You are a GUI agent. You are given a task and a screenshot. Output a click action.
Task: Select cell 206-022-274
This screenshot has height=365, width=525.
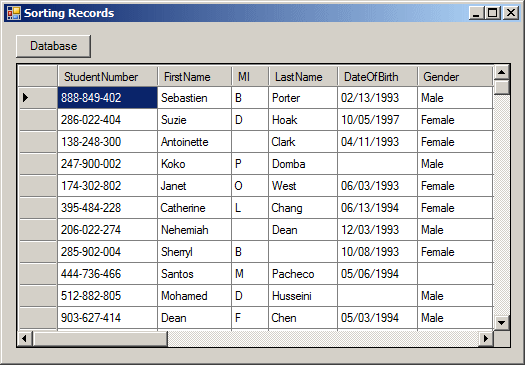pos(107,230)
